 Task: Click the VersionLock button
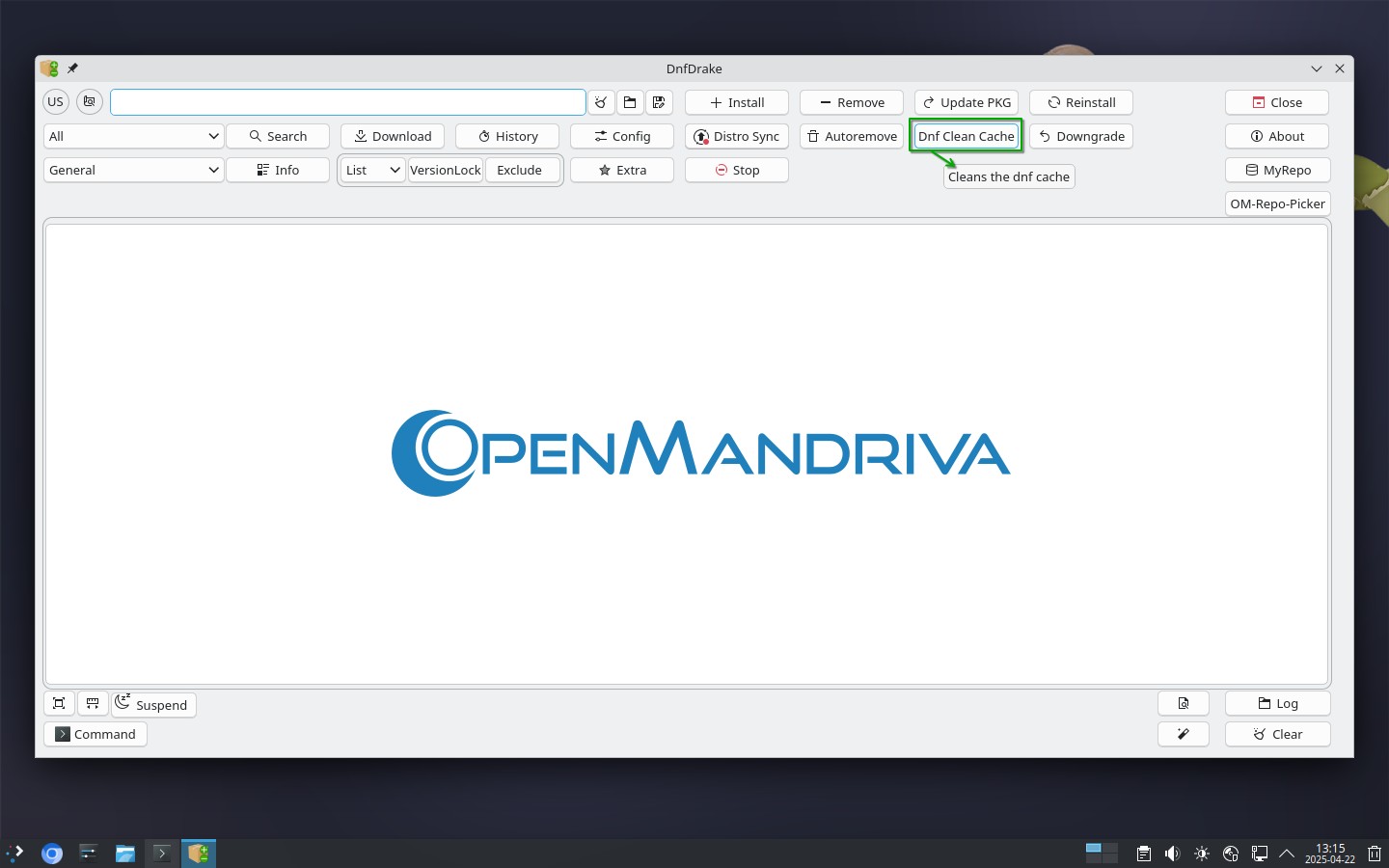[x=446, y=170]
